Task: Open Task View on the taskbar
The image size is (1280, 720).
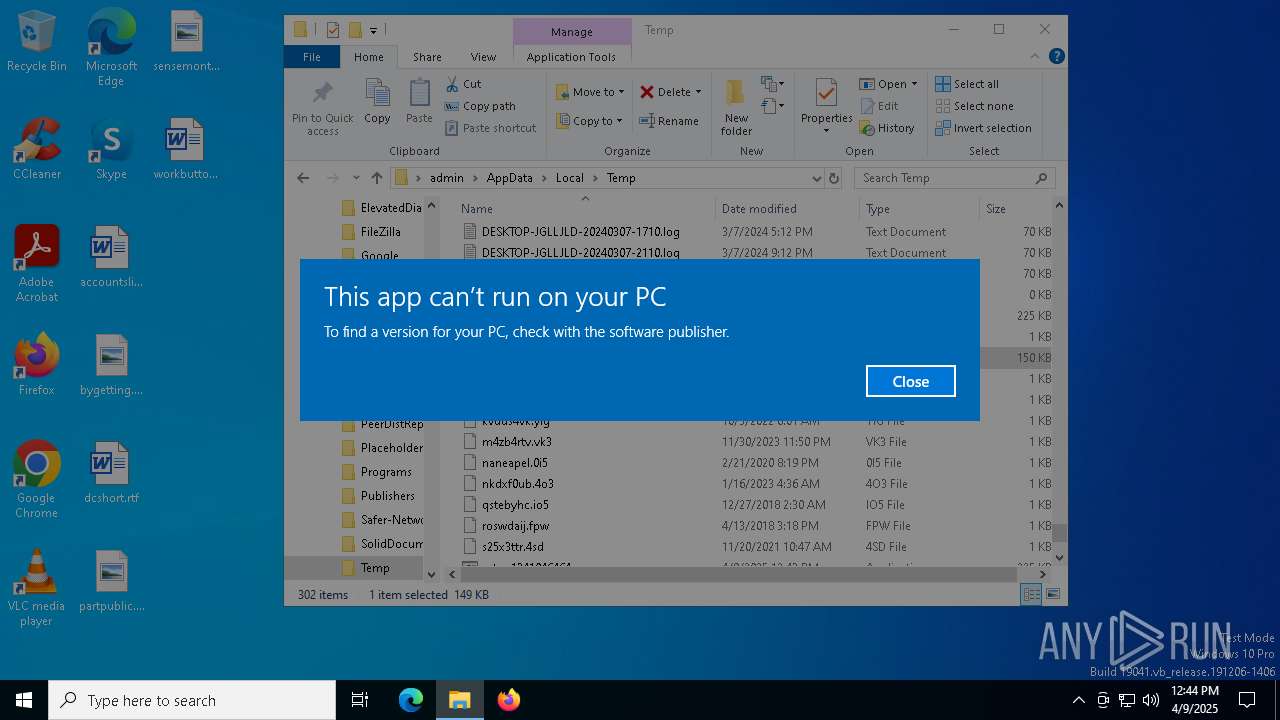Action: pyautogui.click(x=360, y=700)
